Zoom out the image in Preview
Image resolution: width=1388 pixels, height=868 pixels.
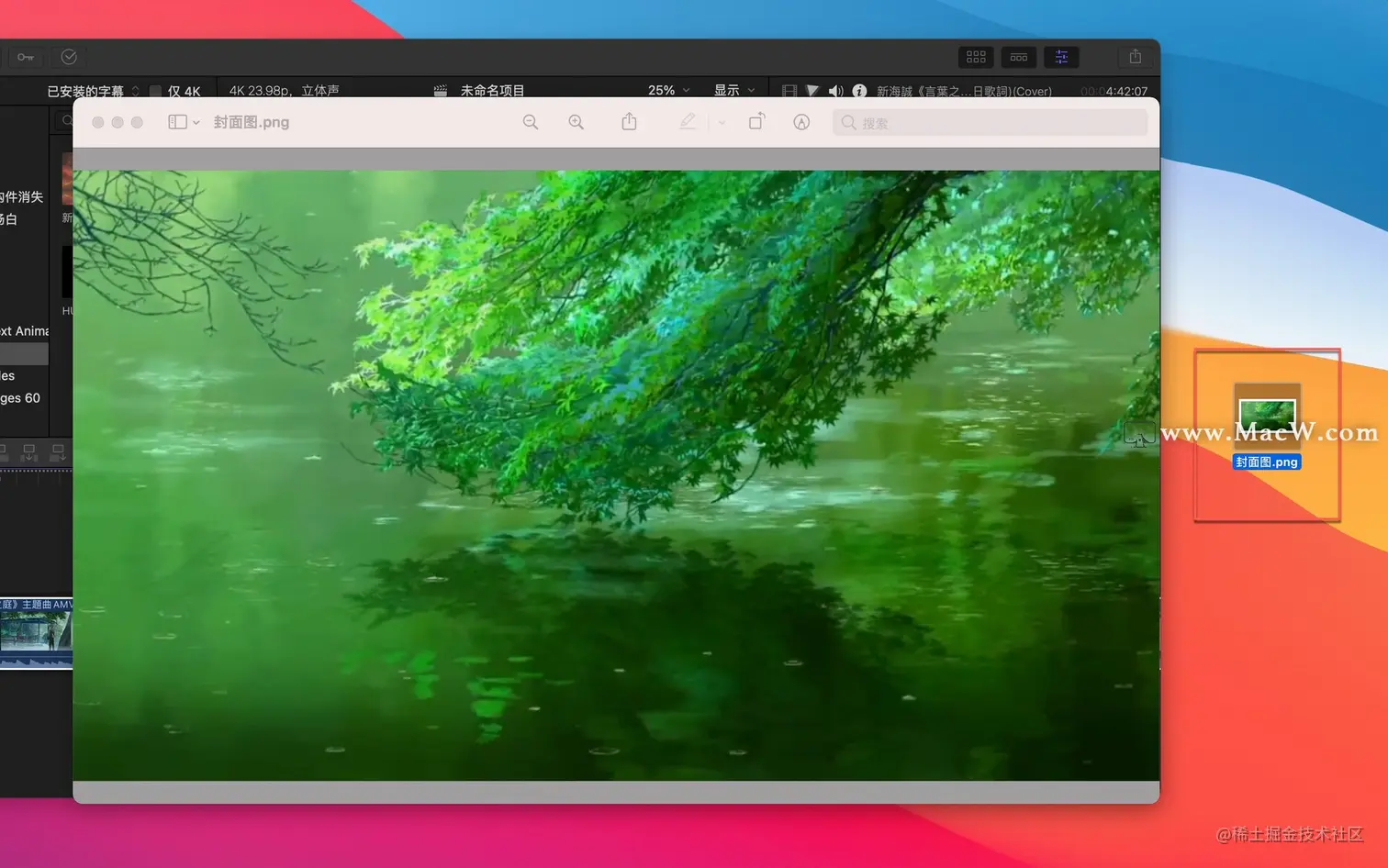[x=531, y=122]
